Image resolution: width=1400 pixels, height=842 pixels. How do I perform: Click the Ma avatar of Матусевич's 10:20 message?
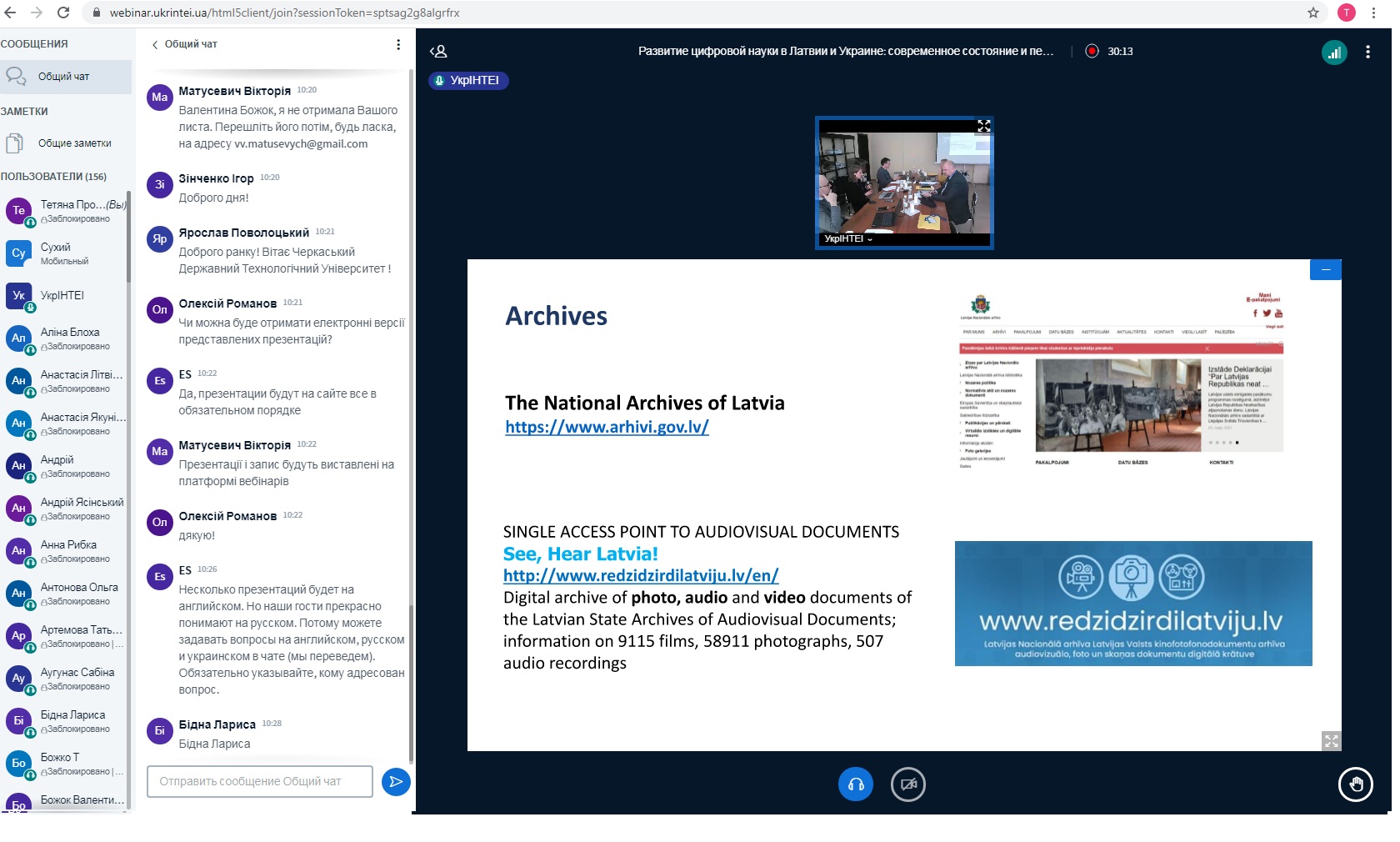[x=160, y=98]
